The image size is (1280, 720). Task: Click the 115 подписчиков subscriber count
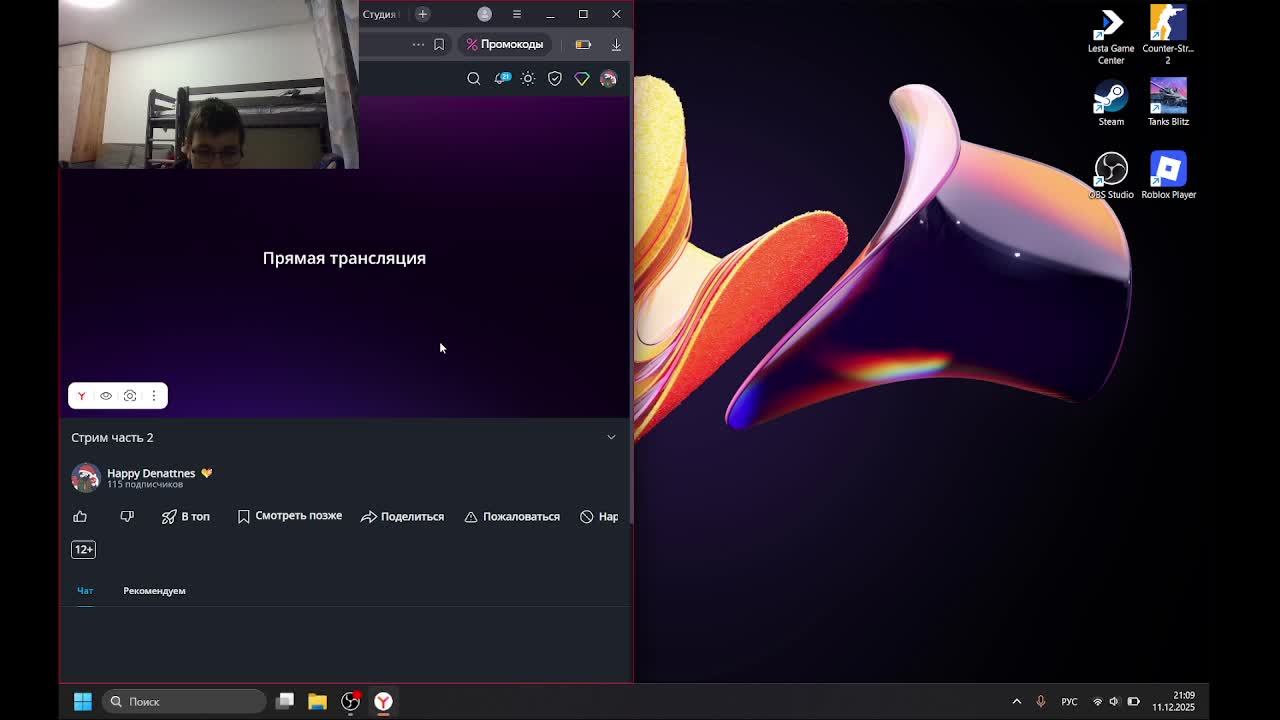[x=145, y=484]
